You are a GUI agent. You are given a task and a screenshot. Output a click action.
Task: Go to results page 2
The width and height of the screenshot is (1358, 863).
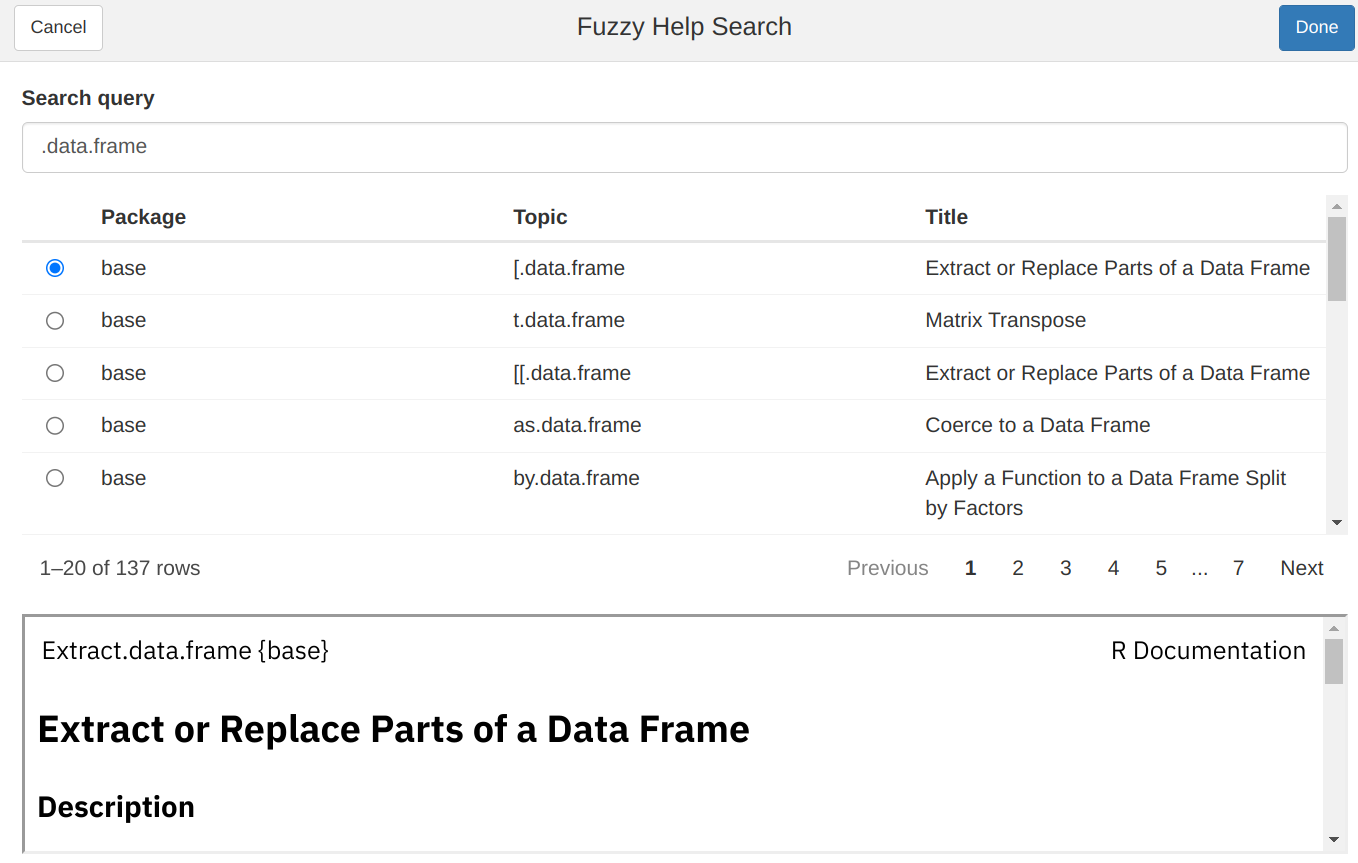[x=1017, y=568]
